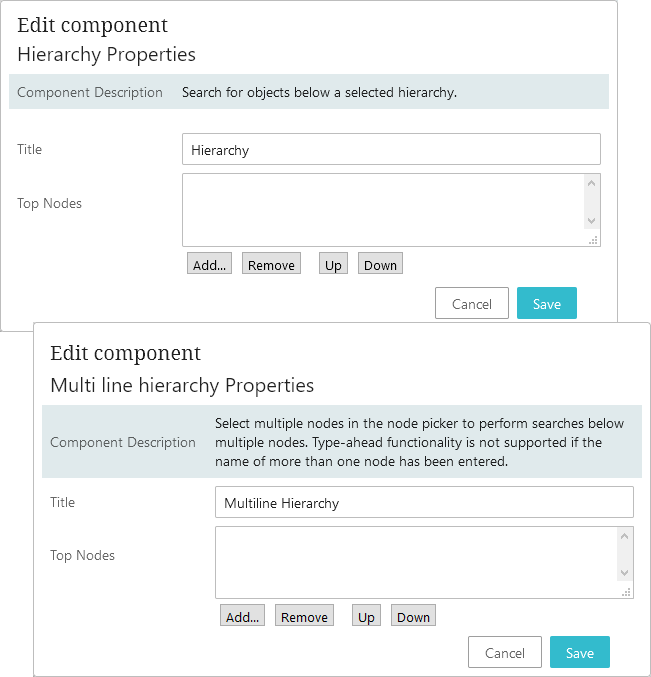Click Save in Hierarchy Properties dialog
The image size is (651, 677).
[546, 304]
